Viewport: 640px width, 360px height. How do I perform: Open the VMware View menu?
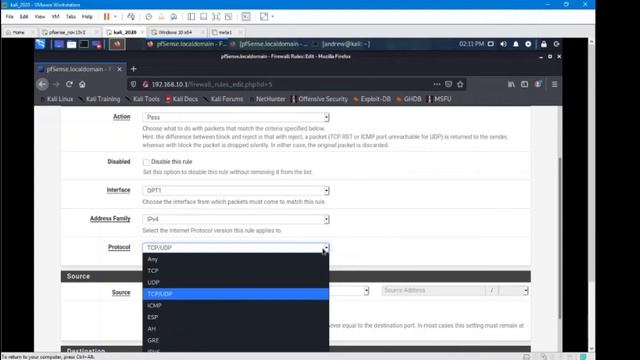click(x=40, y=17)
